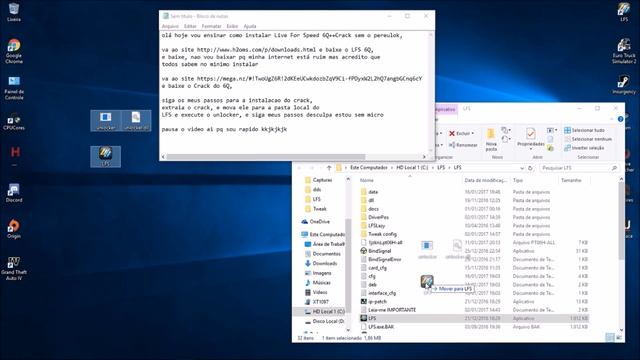Create a Nova pasta from the ribbon
Screen dimensions: 640x360
(491, 140)
